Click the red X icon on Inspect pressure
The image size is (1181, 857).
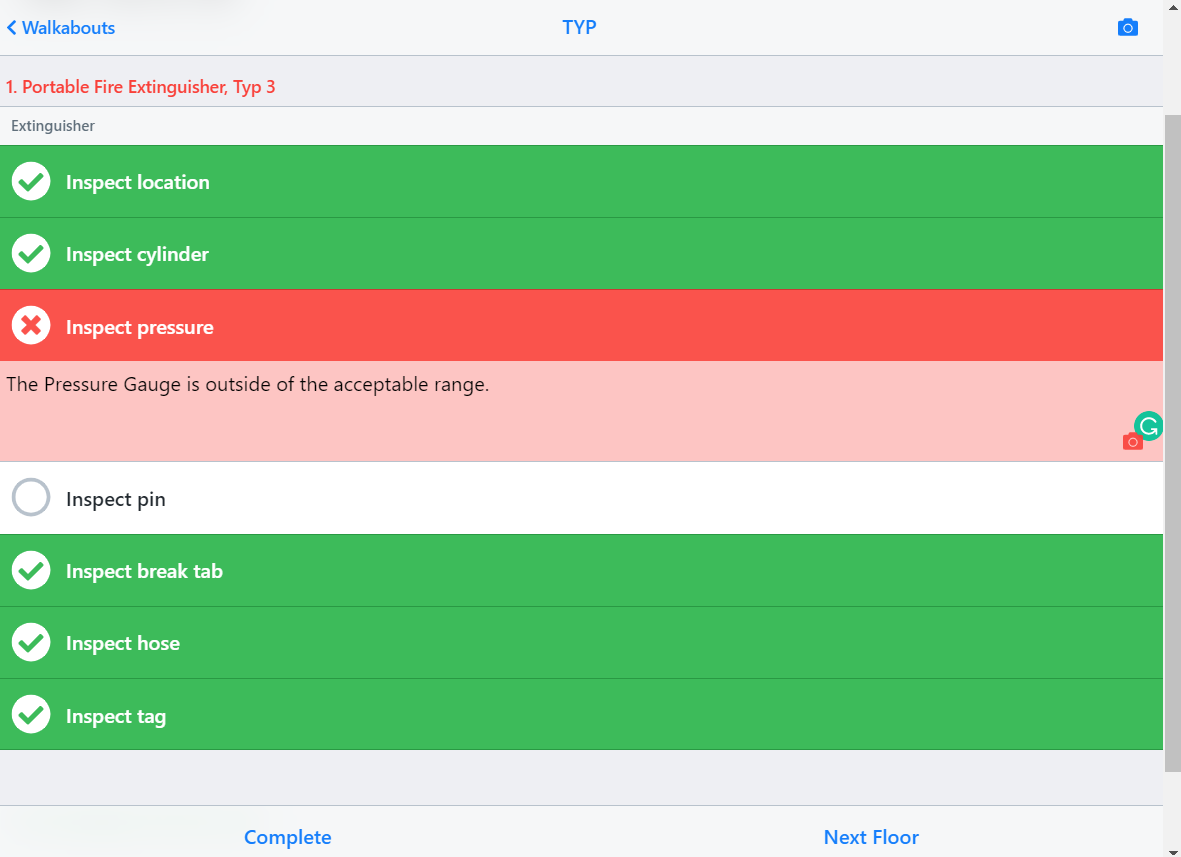[x=31, y=325]
